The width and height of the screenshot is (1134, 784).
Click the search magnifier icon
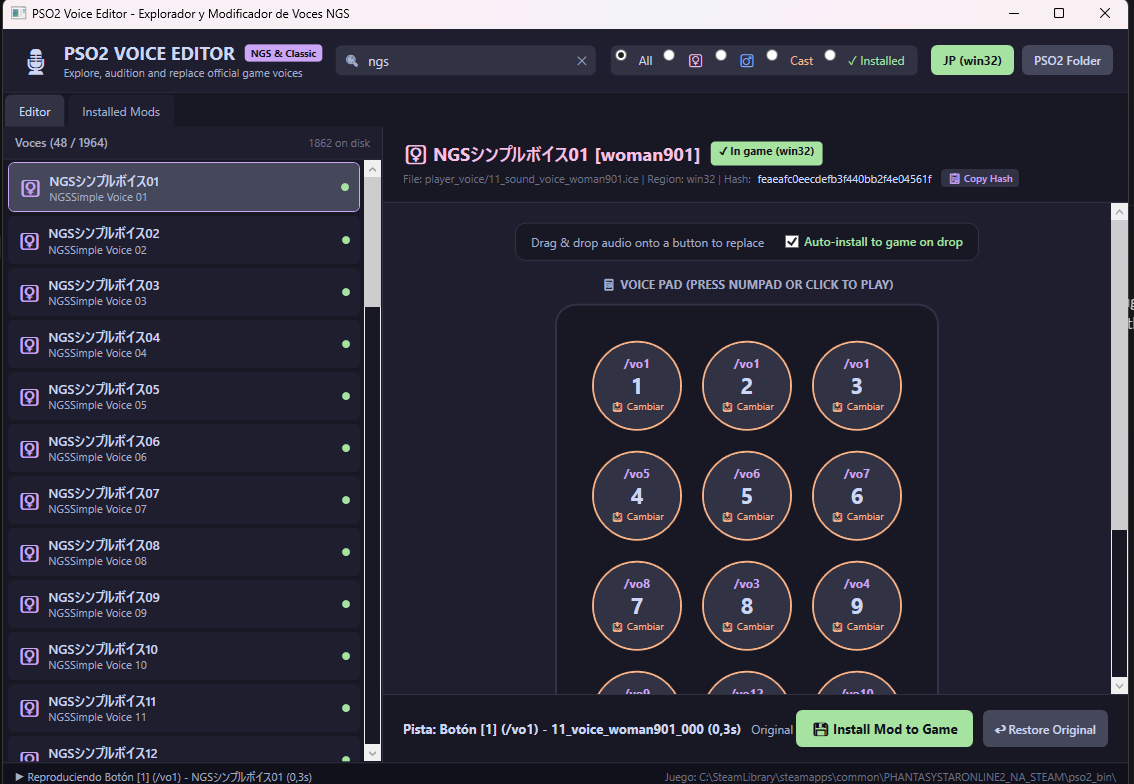click(352, 61)
